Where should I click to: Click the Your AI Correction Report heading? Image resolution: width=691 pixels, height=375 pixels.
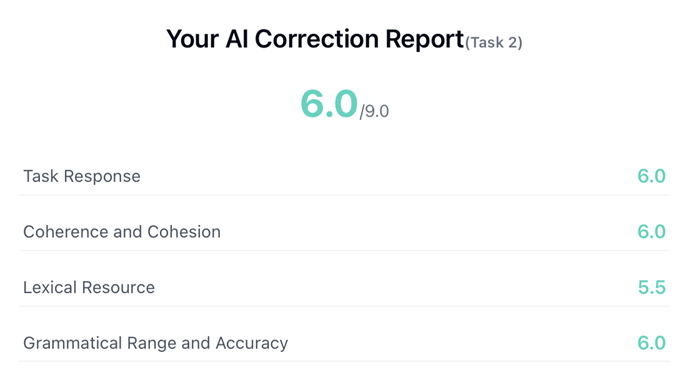click(x=315, y=39)
